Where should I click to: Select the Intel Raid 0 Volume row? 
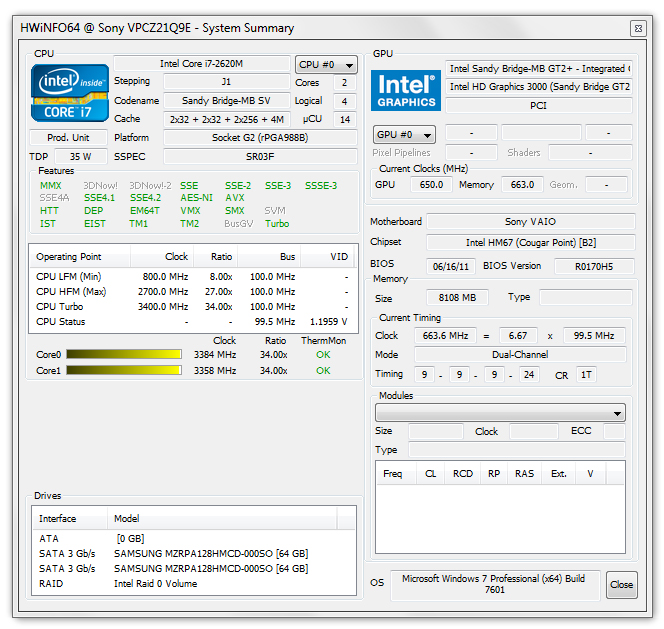click(x=194, y=584)
